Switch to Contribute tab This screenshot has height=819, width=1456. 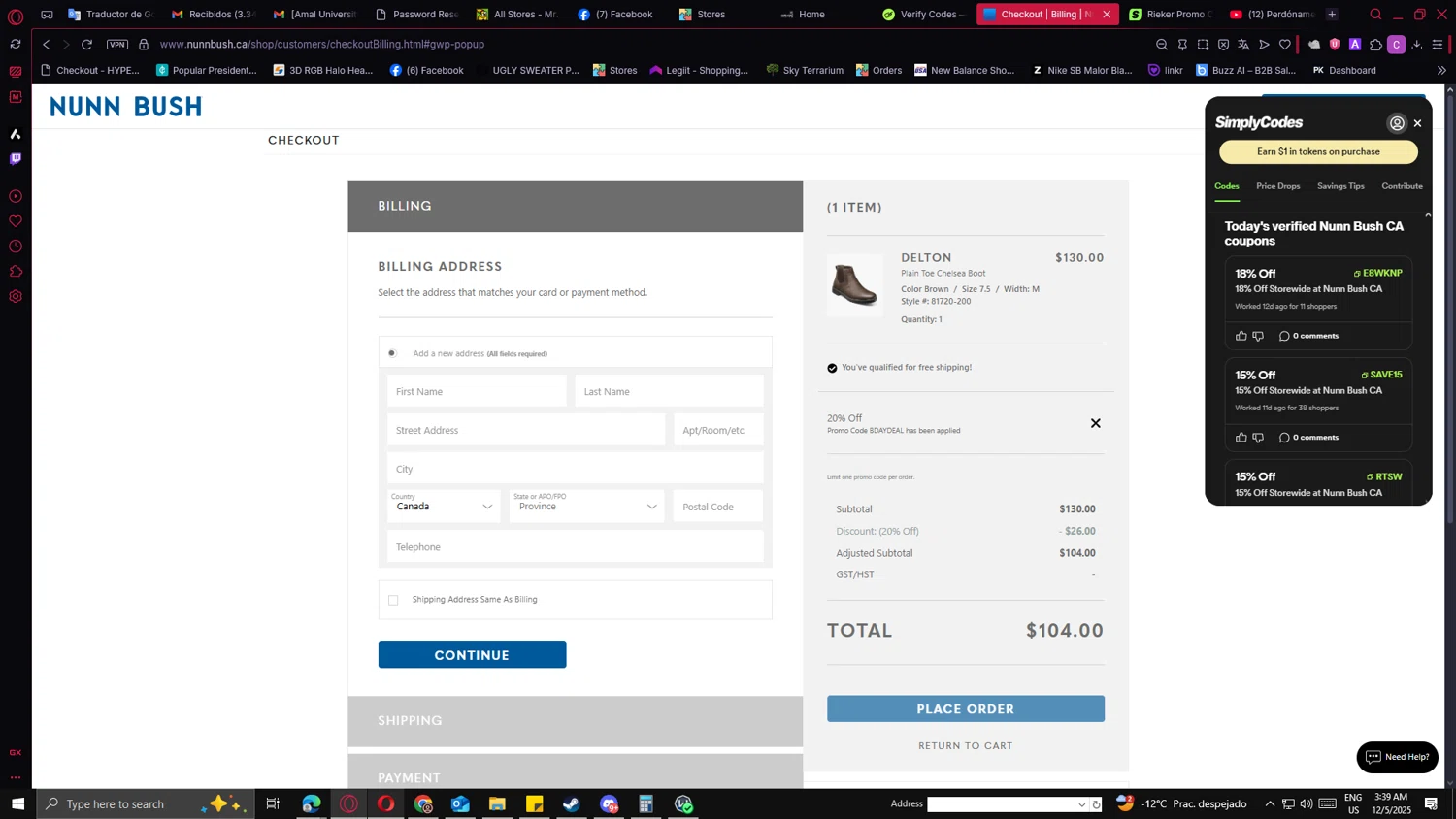pyautogui.click(x=1402, y=186)
